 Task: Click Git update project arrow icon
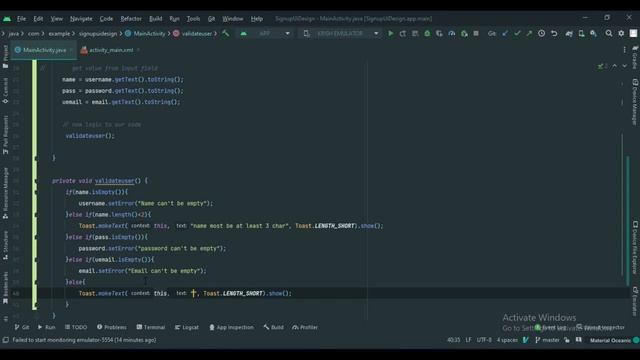coord(505,33)
